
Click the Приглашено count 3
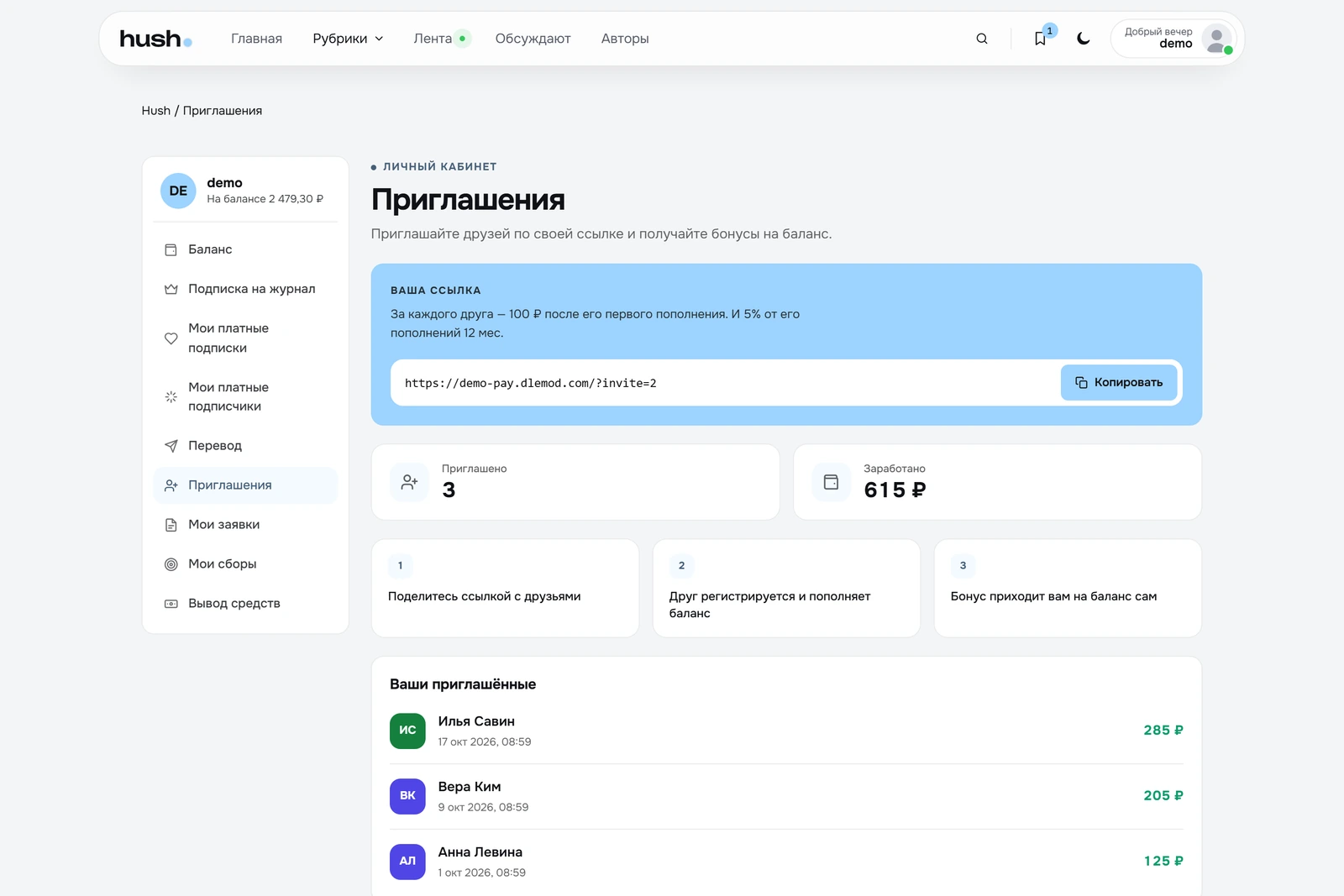click(449, 490)
